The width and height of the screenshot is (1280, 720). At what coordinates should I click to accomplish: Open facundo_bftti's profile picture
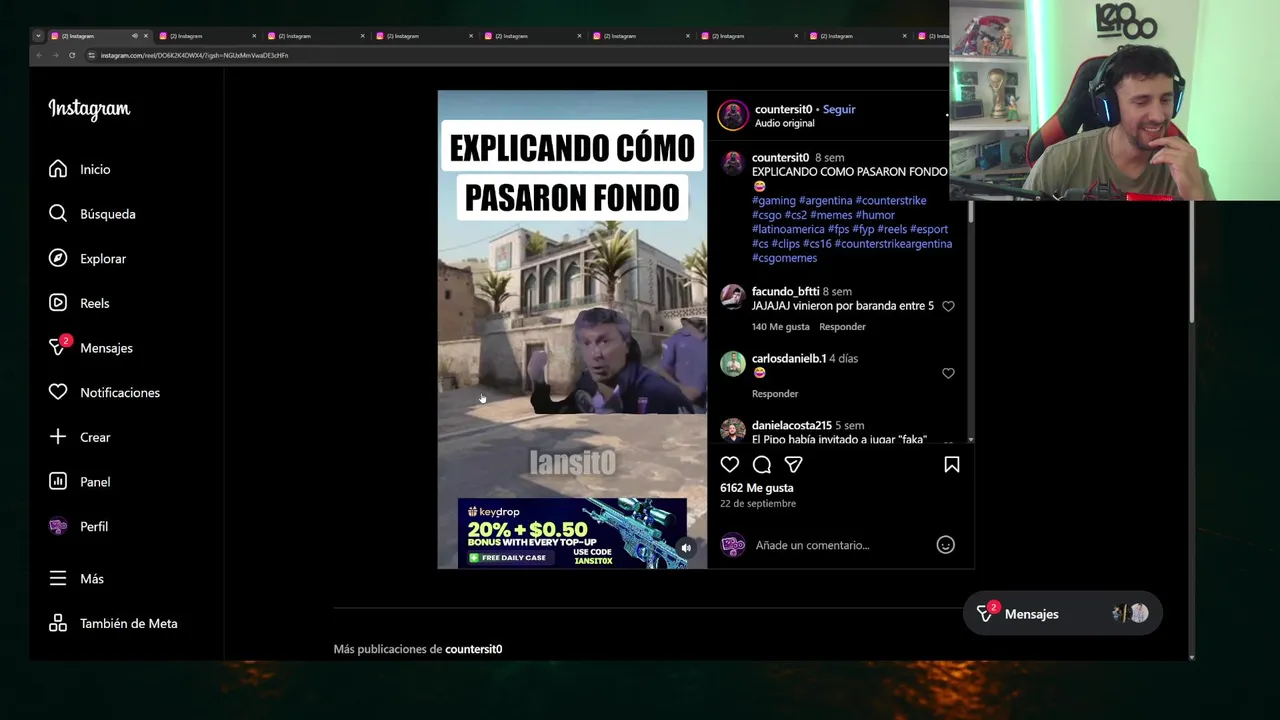733,297
